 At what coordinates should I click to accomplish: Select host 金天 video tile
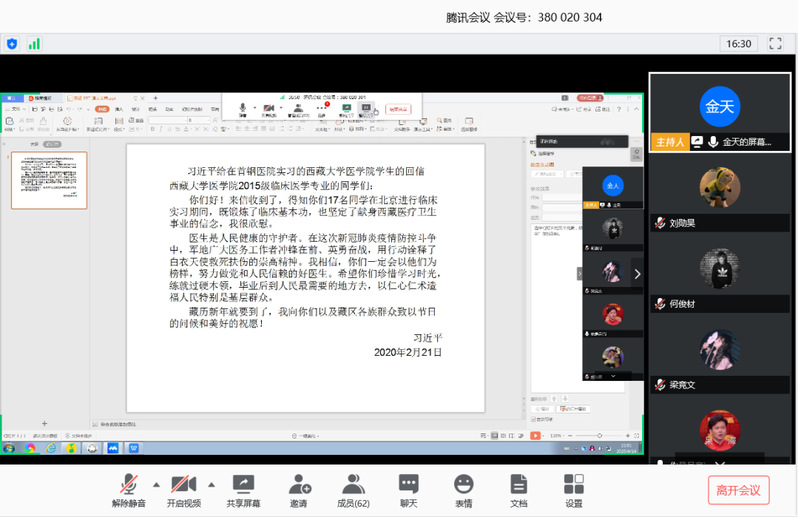point(719,111)
